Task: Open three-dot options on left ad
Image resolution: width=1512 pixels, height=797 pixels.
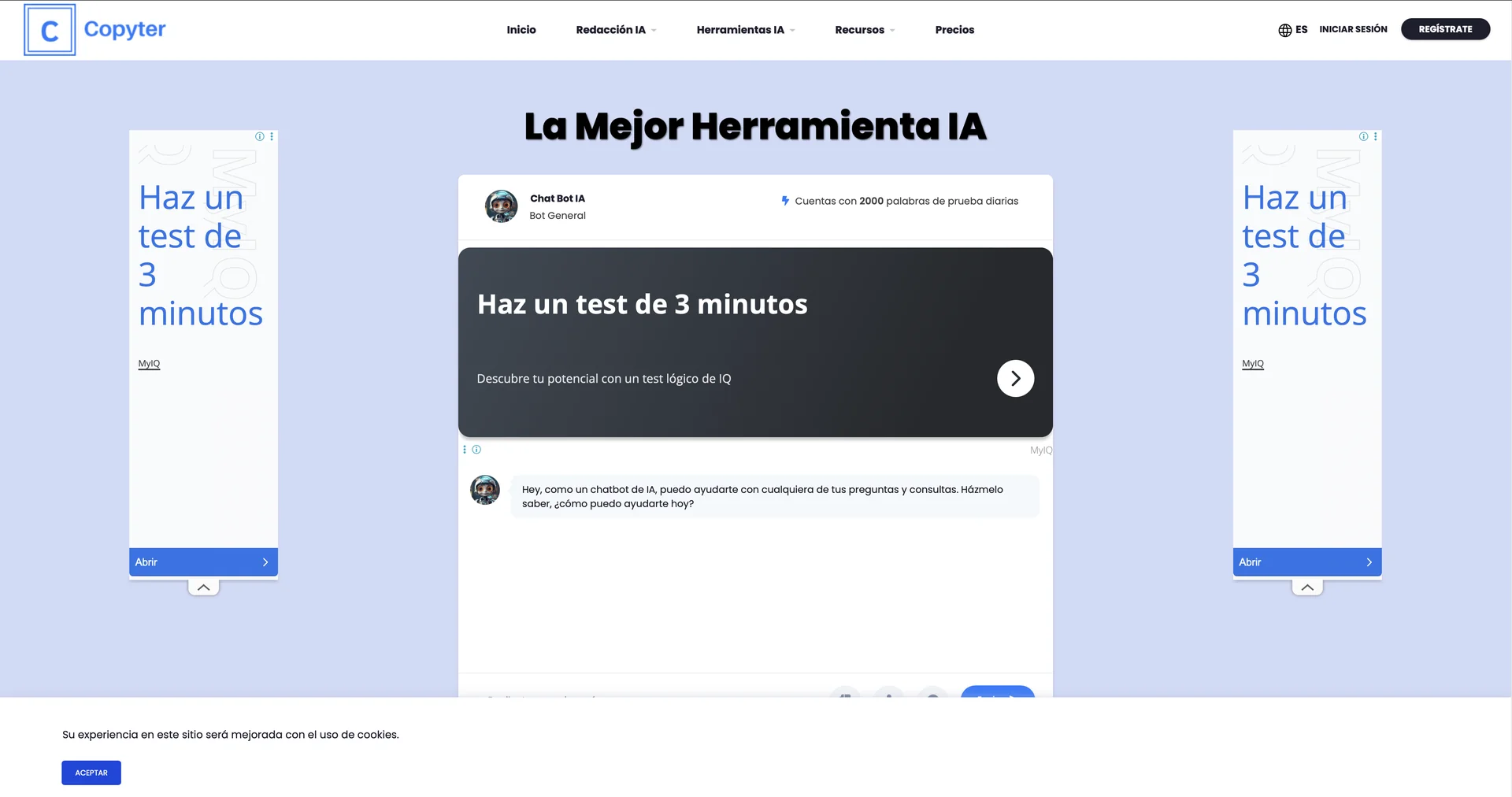Action: 272,137
